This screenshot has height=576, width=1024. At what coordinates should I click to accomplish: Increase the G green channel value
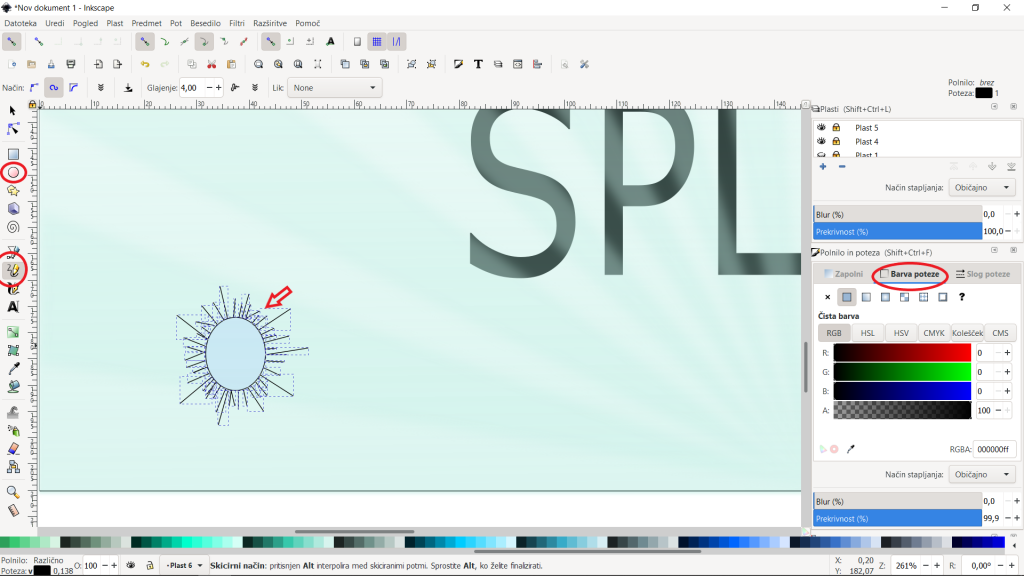point(1007,372)
